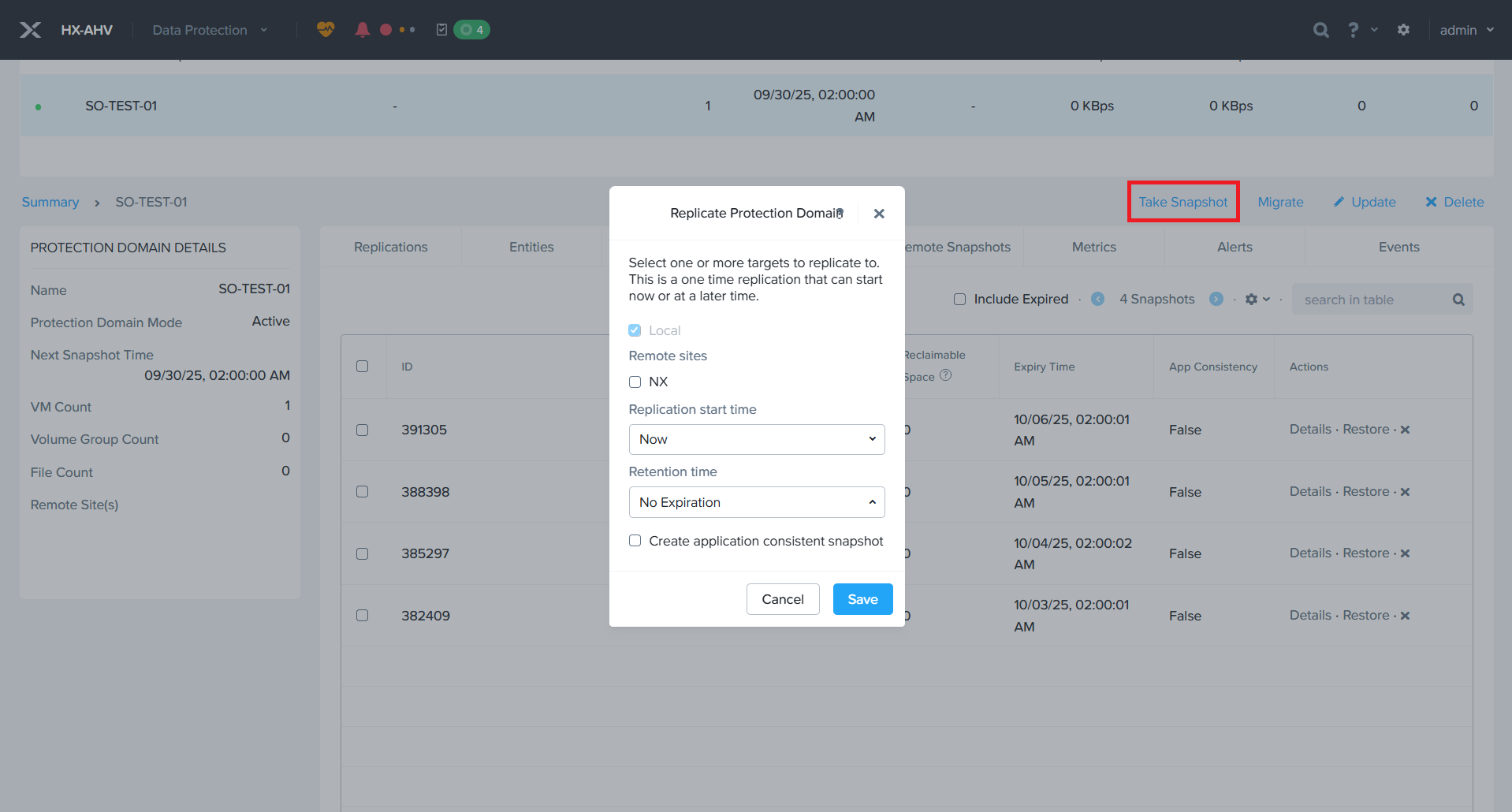Screen dimensions: 1512x812
Task: Delete snapshot 391305 with X icon
Action: tap(1405, 430)
